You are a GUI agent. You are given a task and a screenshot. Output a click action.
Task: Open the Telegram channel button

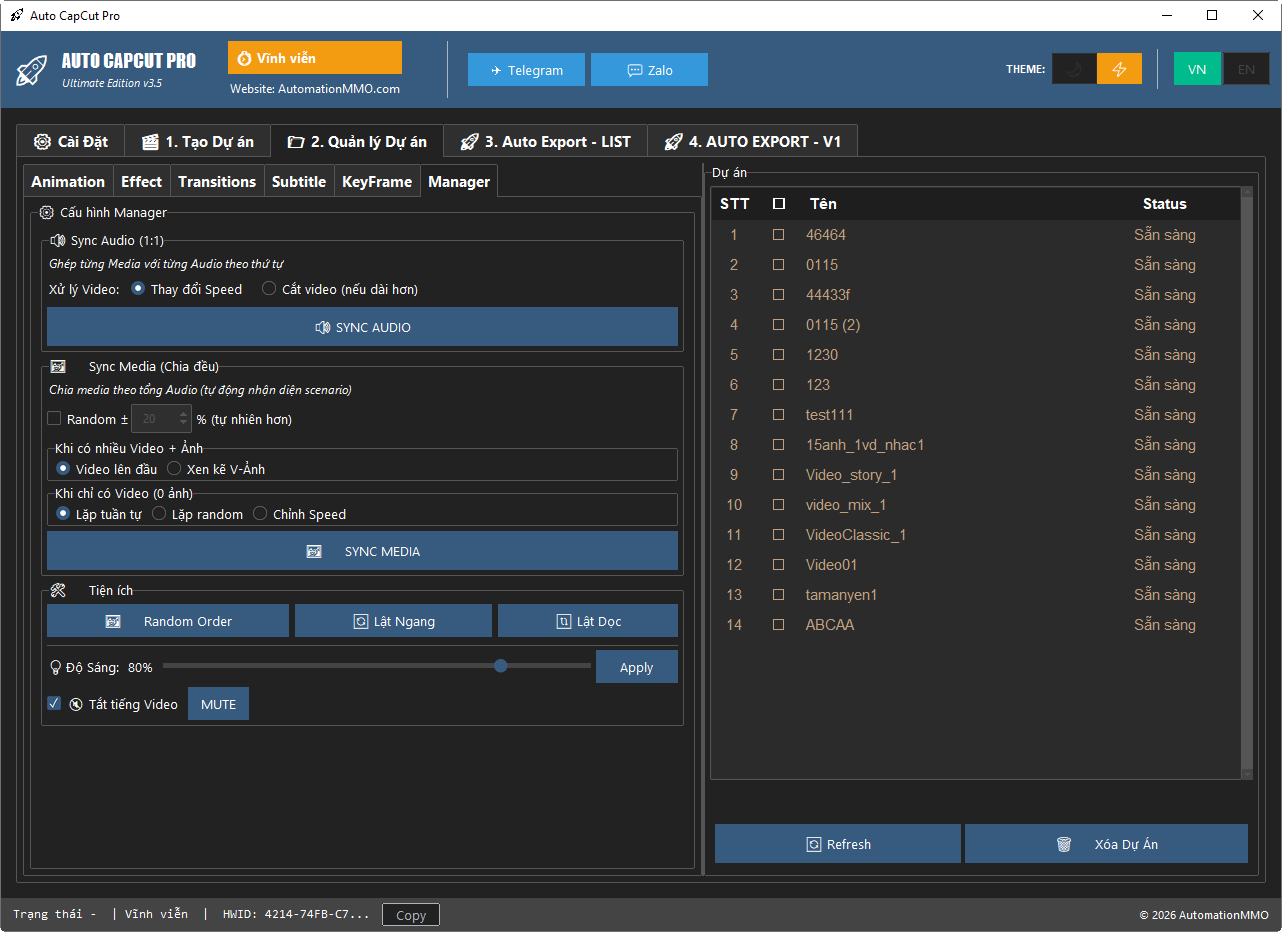click(526, 70)
